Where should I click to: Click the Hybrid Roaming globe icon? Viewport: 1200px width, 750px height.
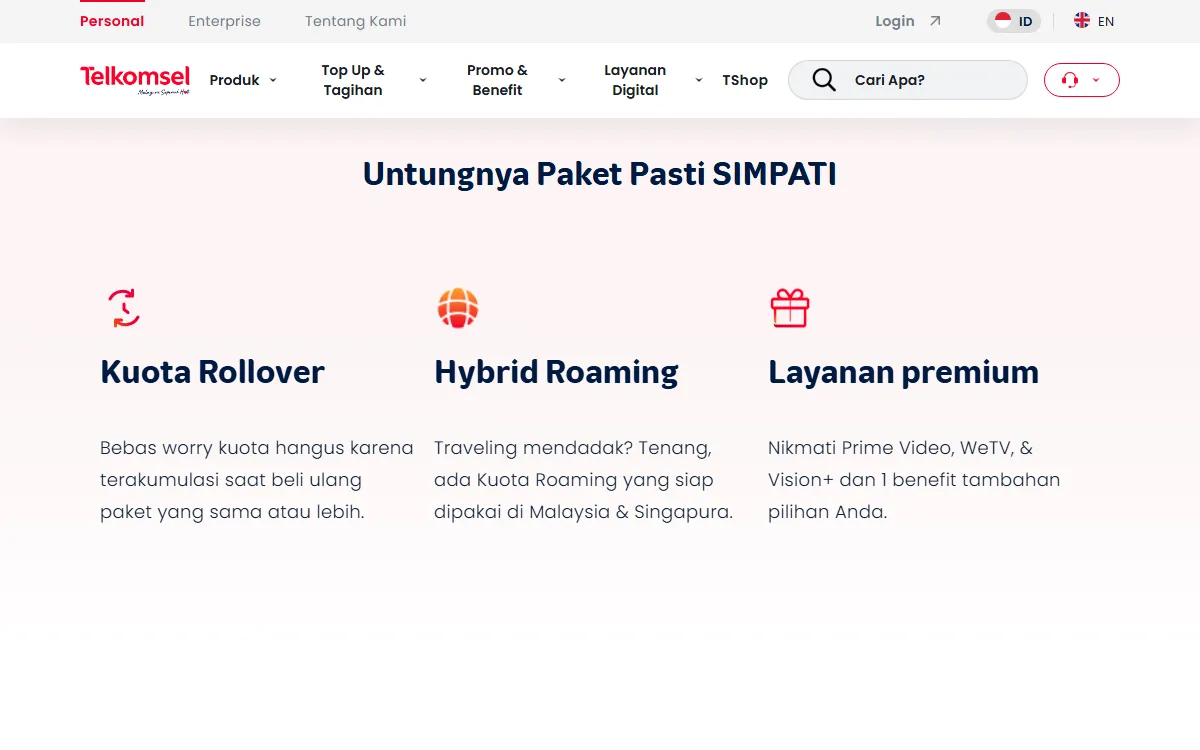point(458,308)
